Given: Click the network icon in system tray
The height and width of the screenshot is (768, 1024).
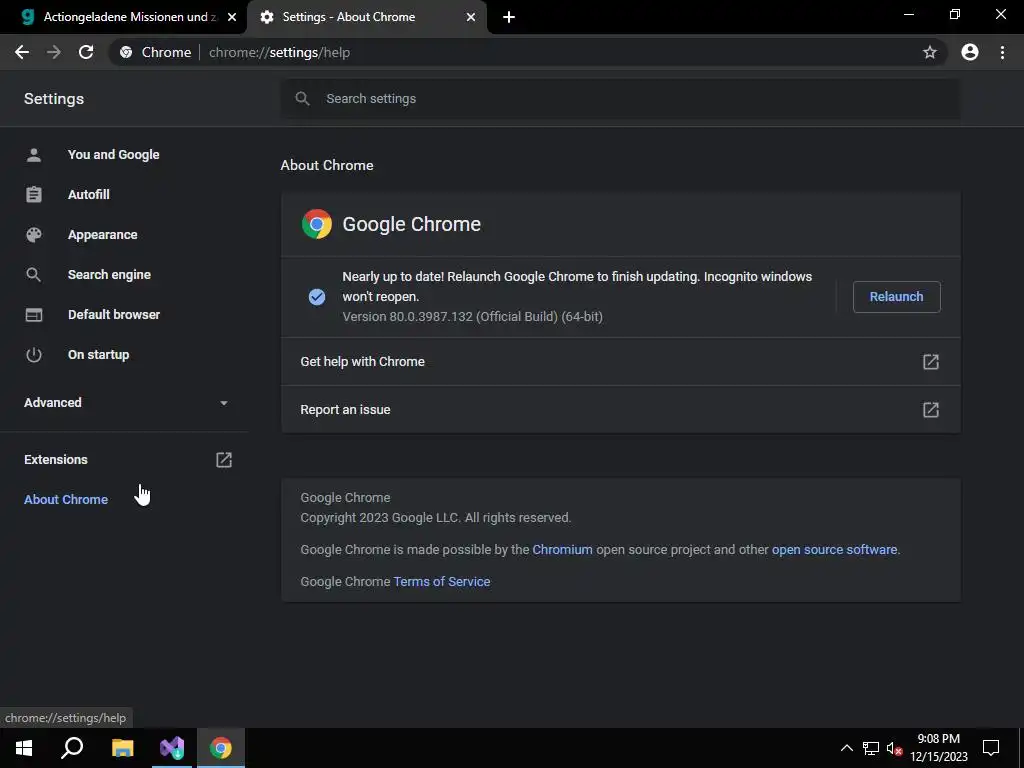Looking at the screenshot, I should click(871, 748).
